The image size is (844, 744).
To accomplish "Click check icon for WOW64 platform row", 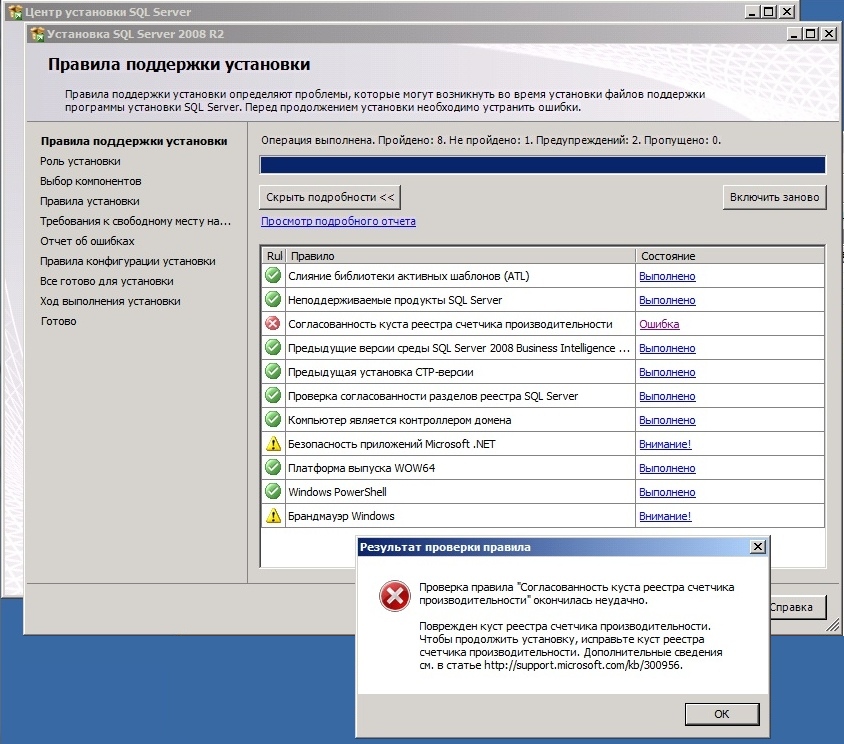I will point(273,467).
